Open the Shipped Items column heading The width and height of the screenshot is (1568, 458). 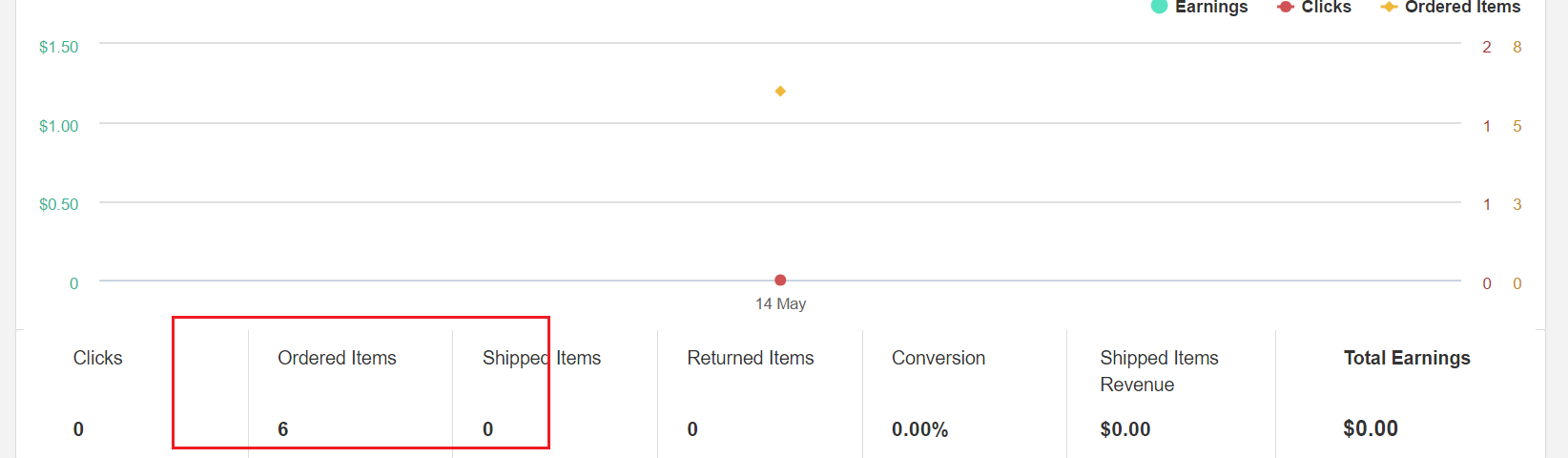pyautogui.click(x=541, y=358)
